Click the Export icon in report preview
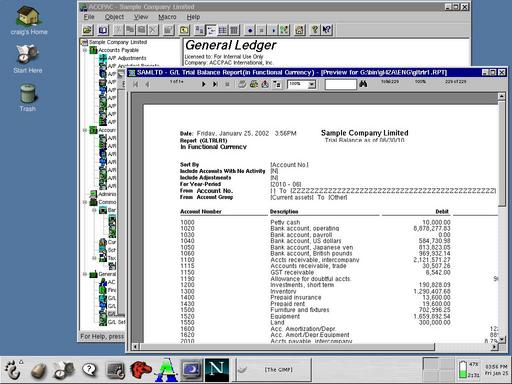The image size is (512, 384). 265,84
